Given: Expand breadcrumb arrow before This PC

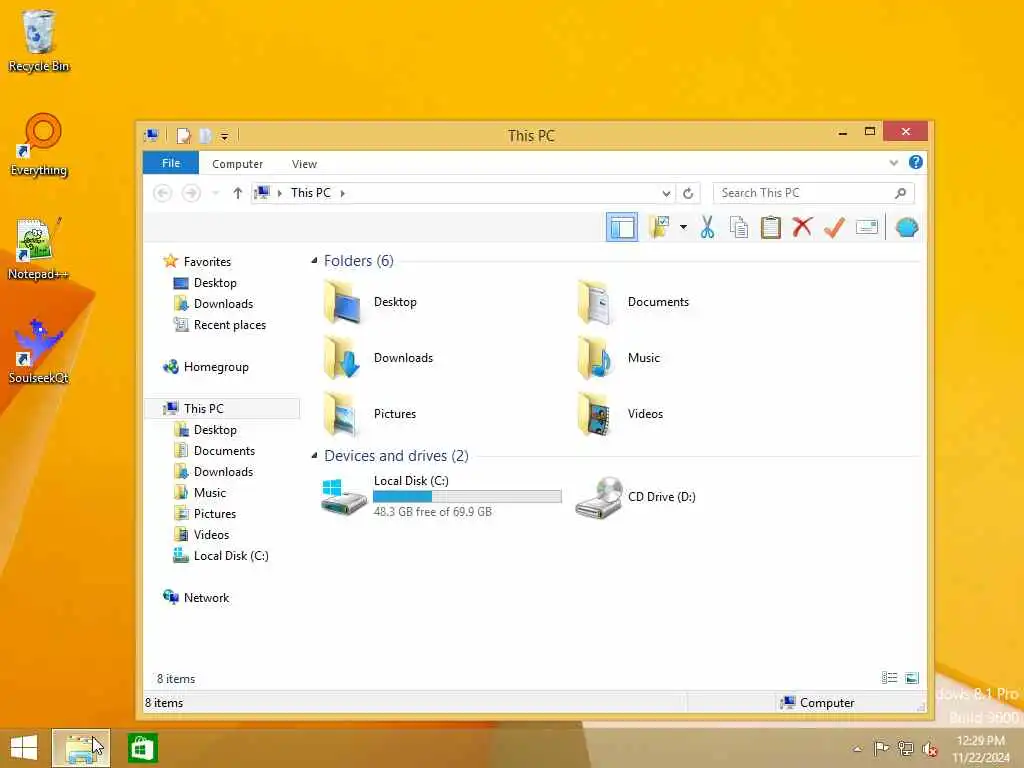Looking at the screenshot, I should tap(280, 193).
